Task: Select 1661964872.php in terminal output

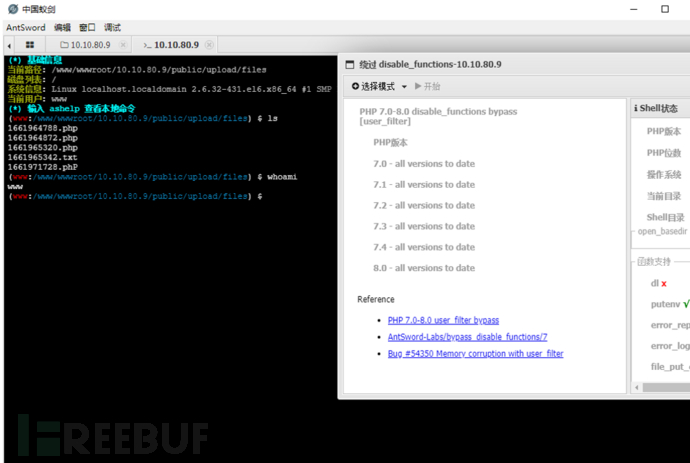Action: click(x=43, y=138)
